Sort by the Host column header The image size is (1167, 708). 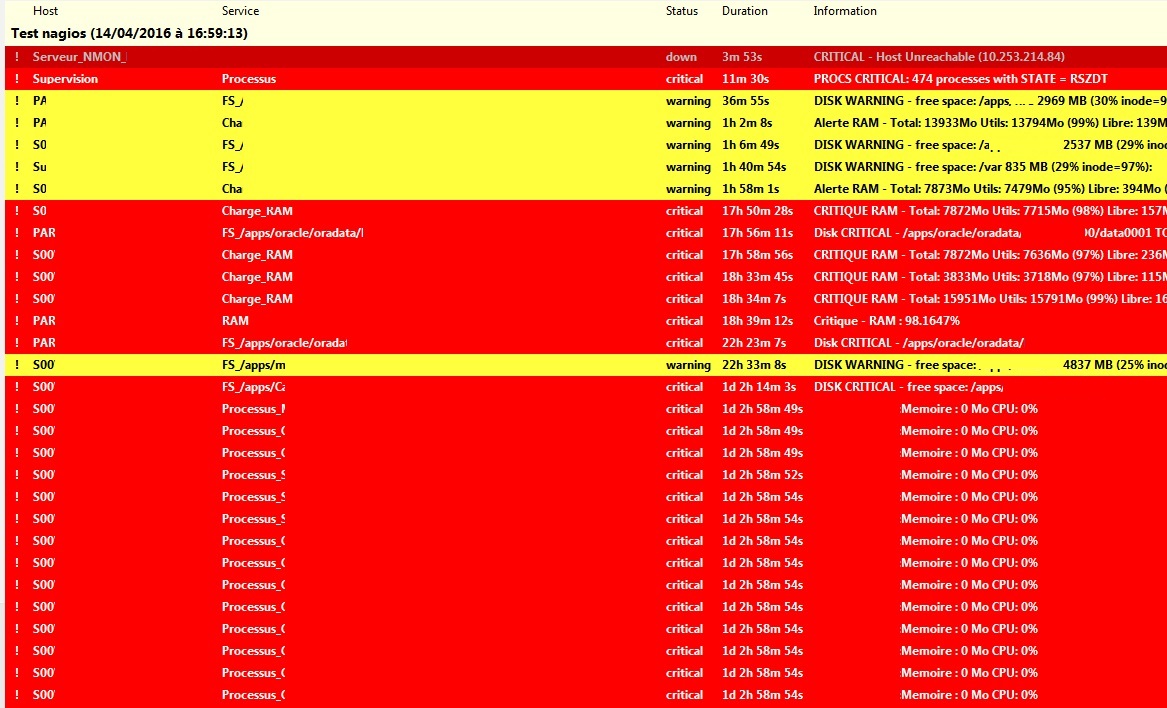pos(45,11)
